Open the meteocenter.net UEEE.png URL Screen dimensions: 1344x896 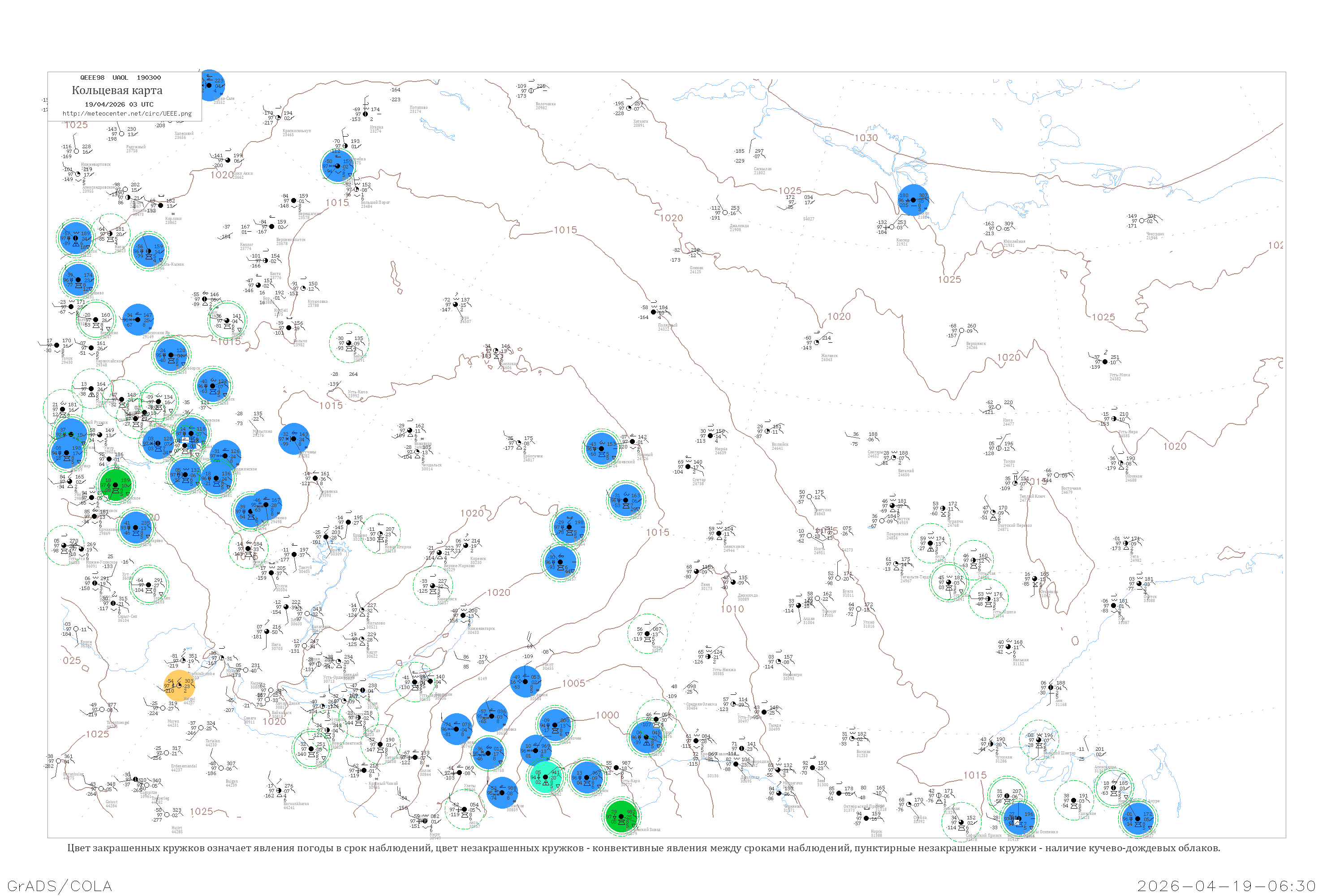(127, 113)
